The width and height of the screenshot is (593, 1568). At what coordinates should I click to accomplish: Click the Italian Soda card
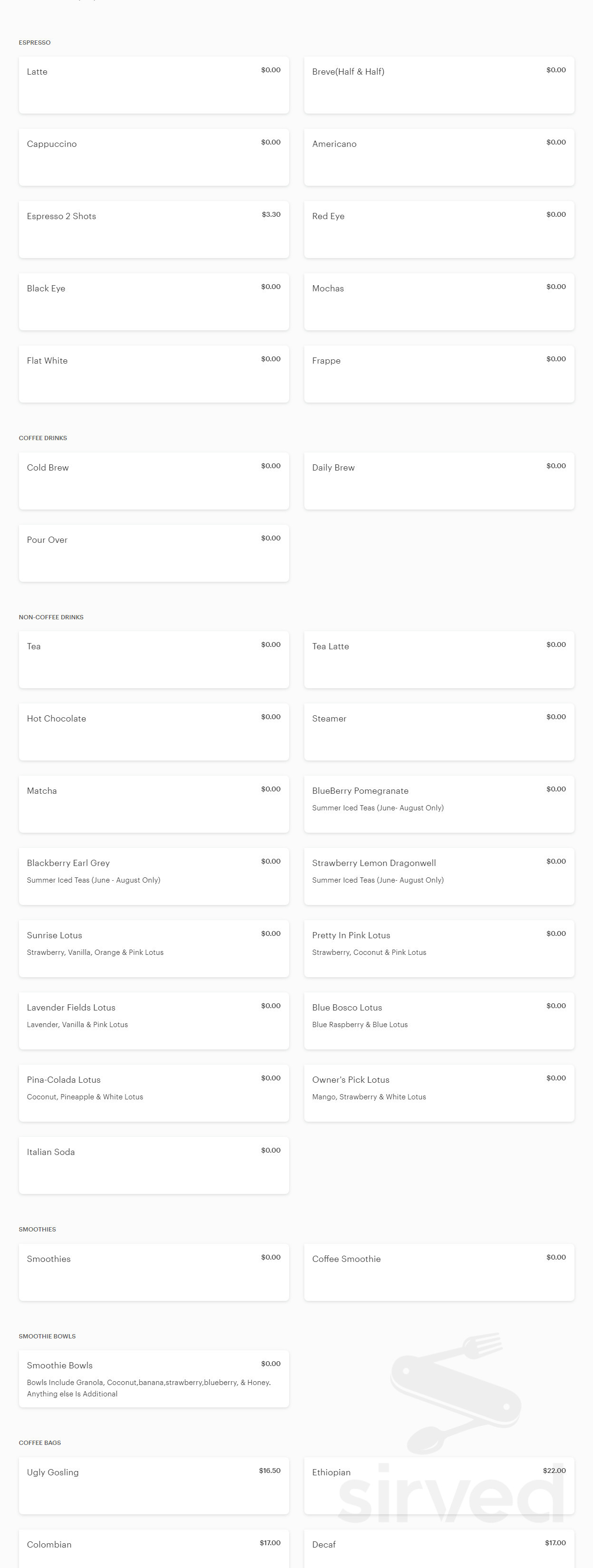coord(154,1165)
